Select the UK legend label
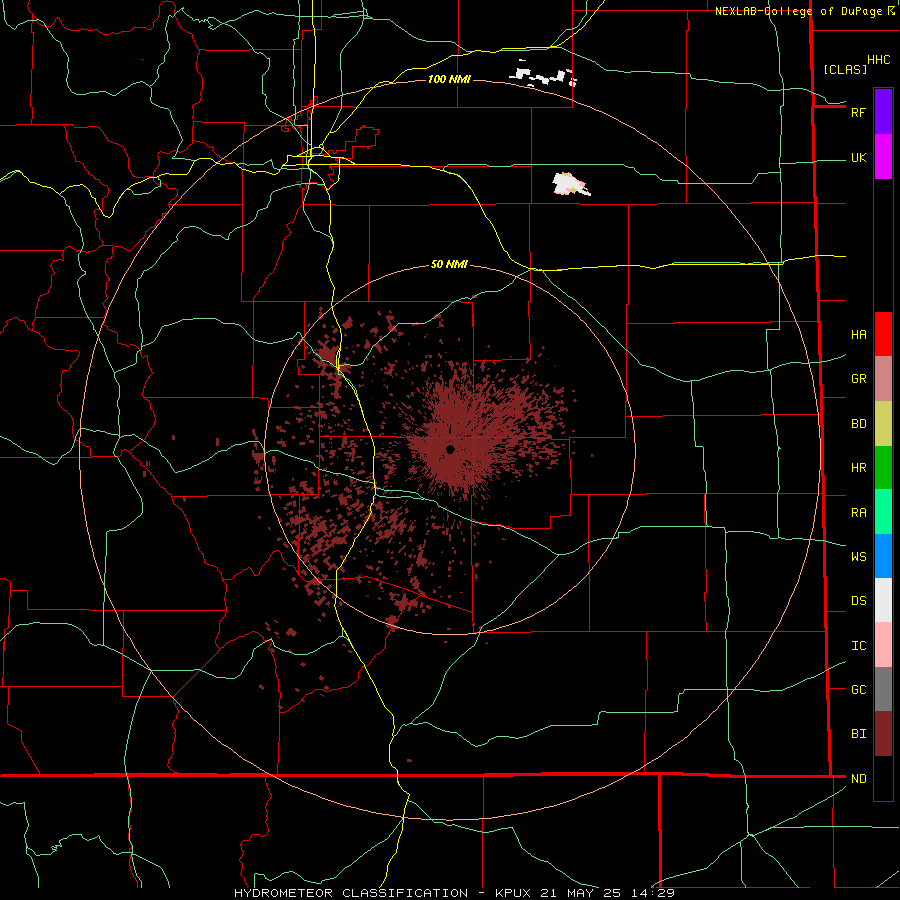Image resolution: width=900 pixels, height=900 pixels. tap(858, 157)
